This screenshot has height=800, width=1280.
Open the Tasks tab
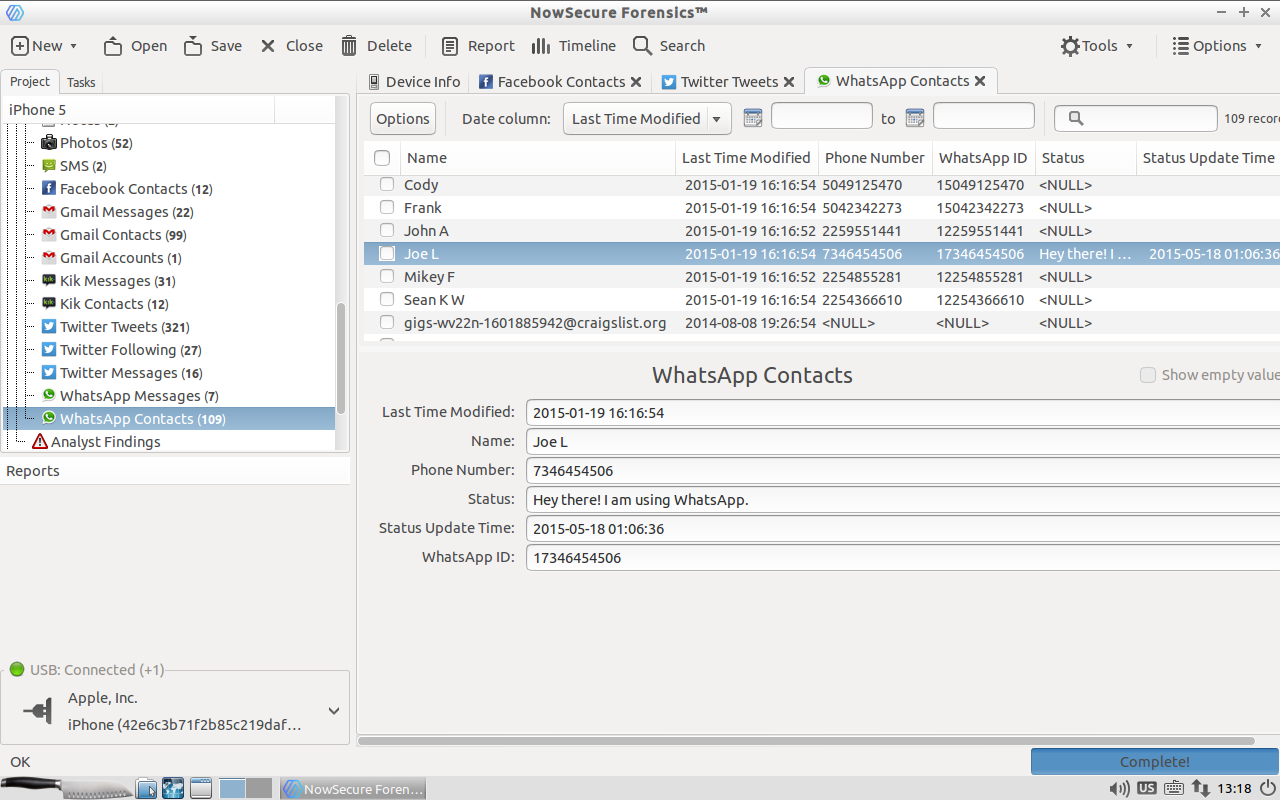tap(80, 81)
